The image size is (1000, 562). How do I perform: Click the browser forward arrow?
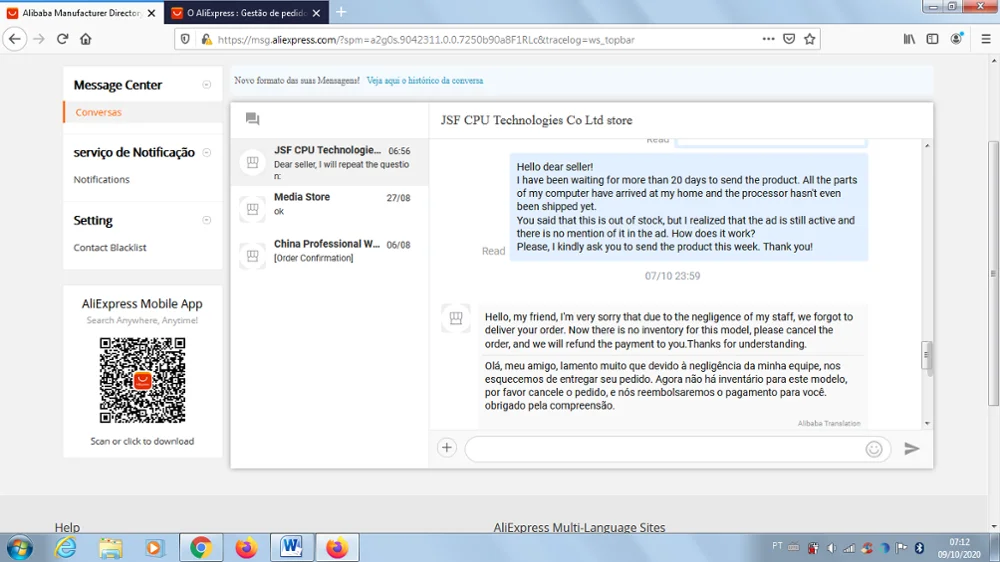pyautogui.click(x=39, y=39)
